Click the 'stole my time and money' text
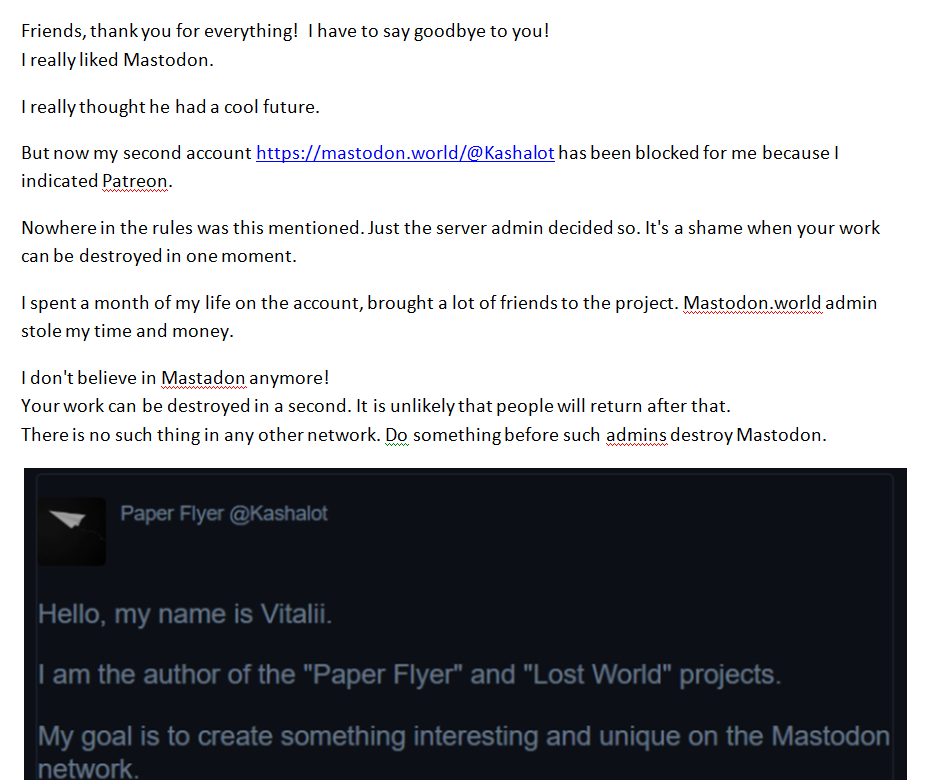This screenshot has width=935, height=780. tap(127, 331)
